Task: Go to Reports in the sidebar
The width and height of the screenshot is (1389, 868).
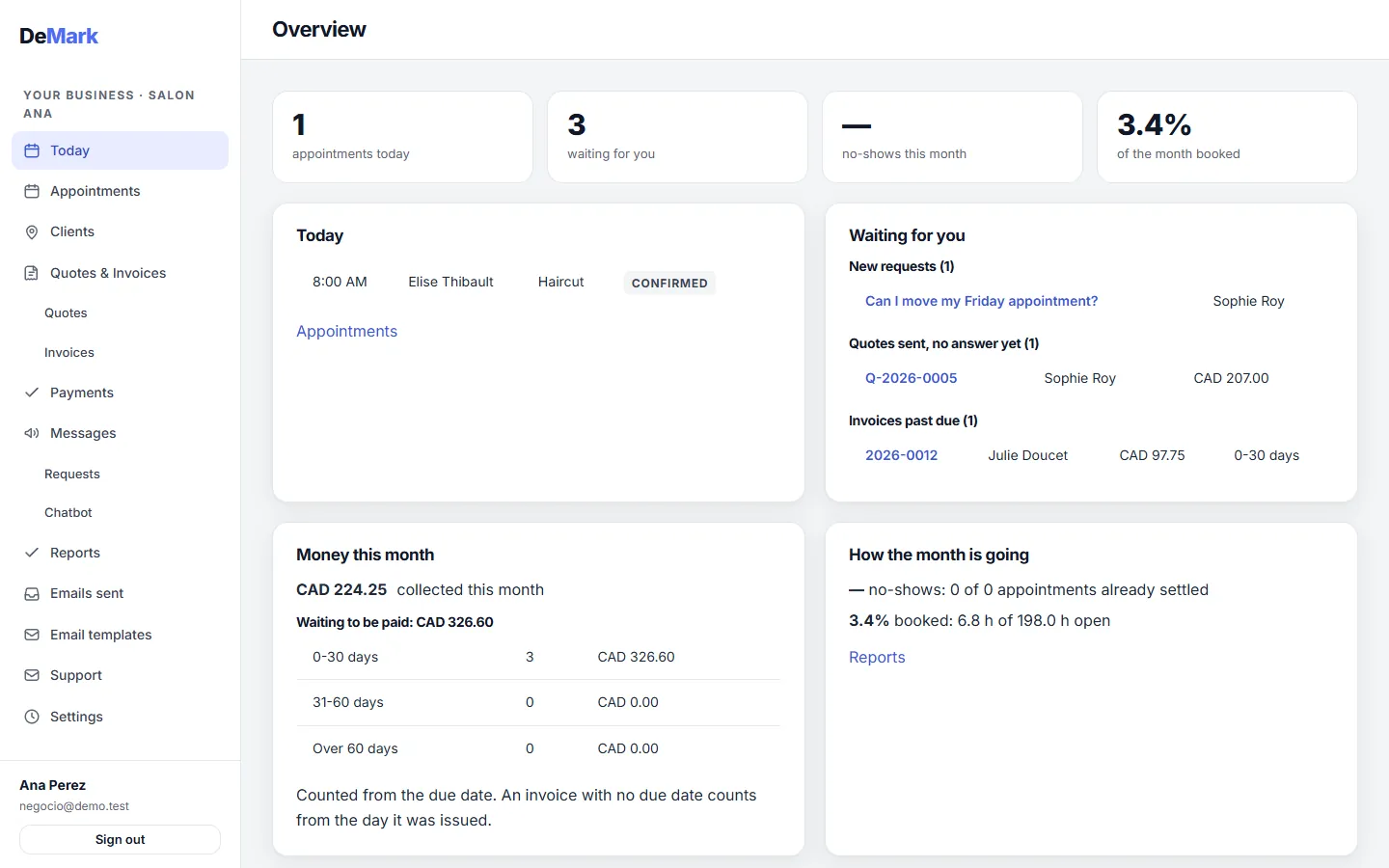Action: [x=120, y=553]
